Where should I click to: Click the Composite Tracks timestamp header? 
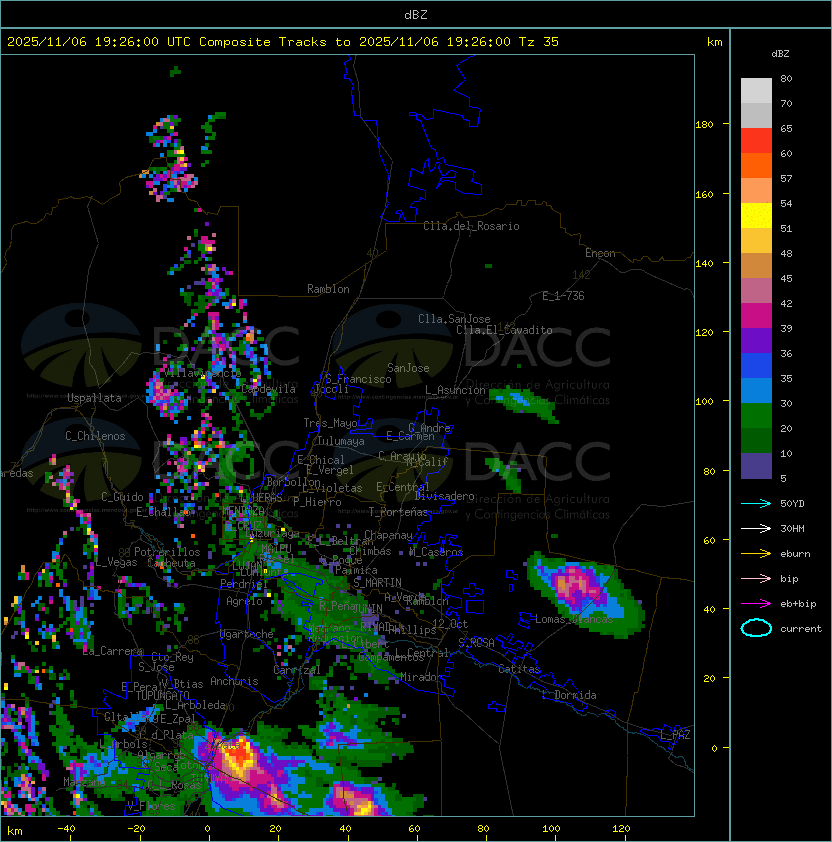(283, 42)
